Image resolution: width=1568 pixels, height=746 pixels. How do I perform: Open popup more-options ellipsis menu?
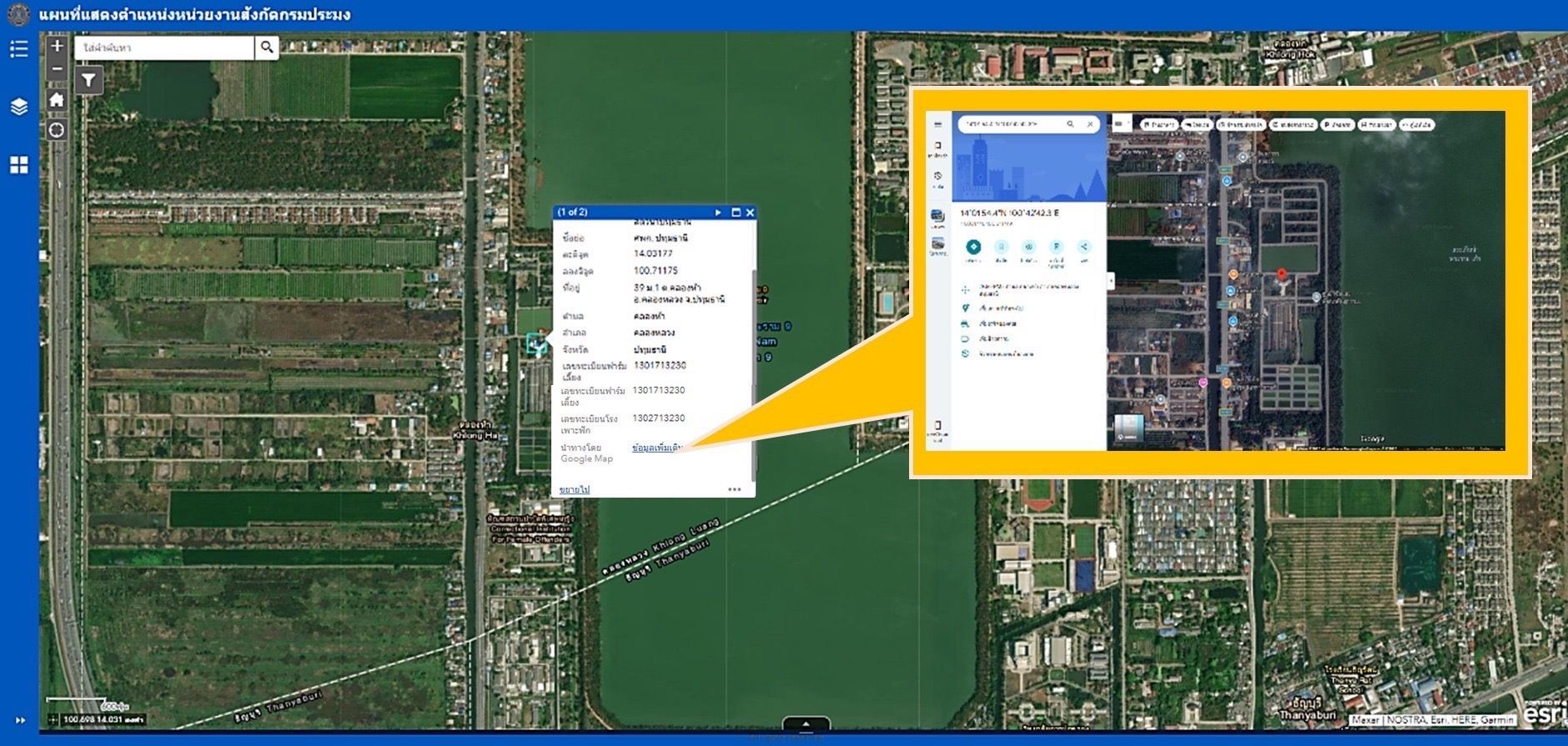point(734,489)
